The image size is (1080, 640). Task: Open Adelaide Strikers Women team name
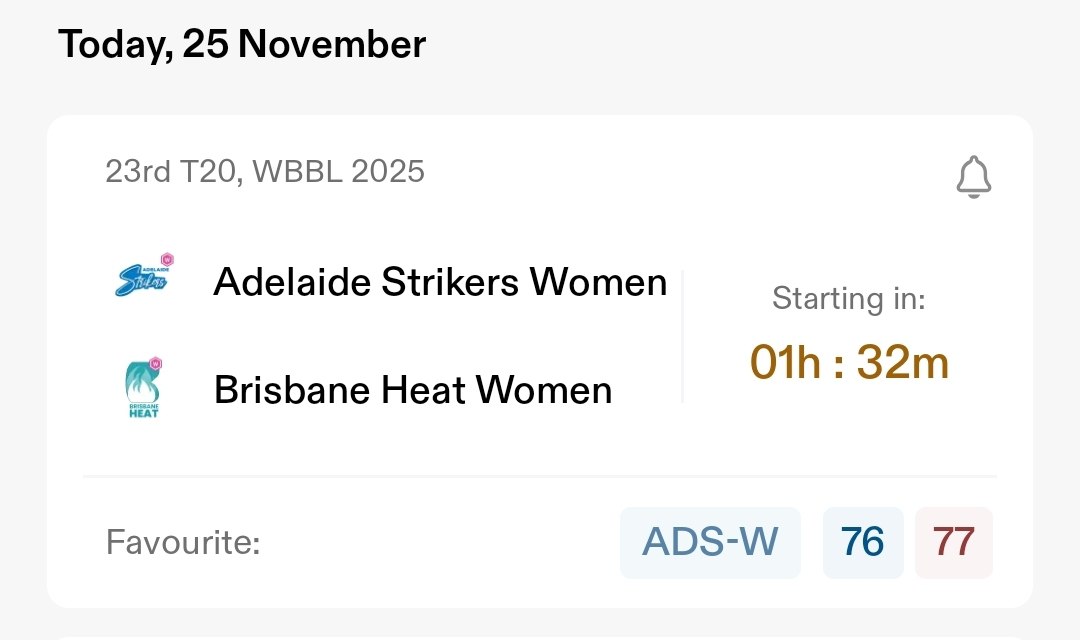pyautogui.click(x=440, y=283)
